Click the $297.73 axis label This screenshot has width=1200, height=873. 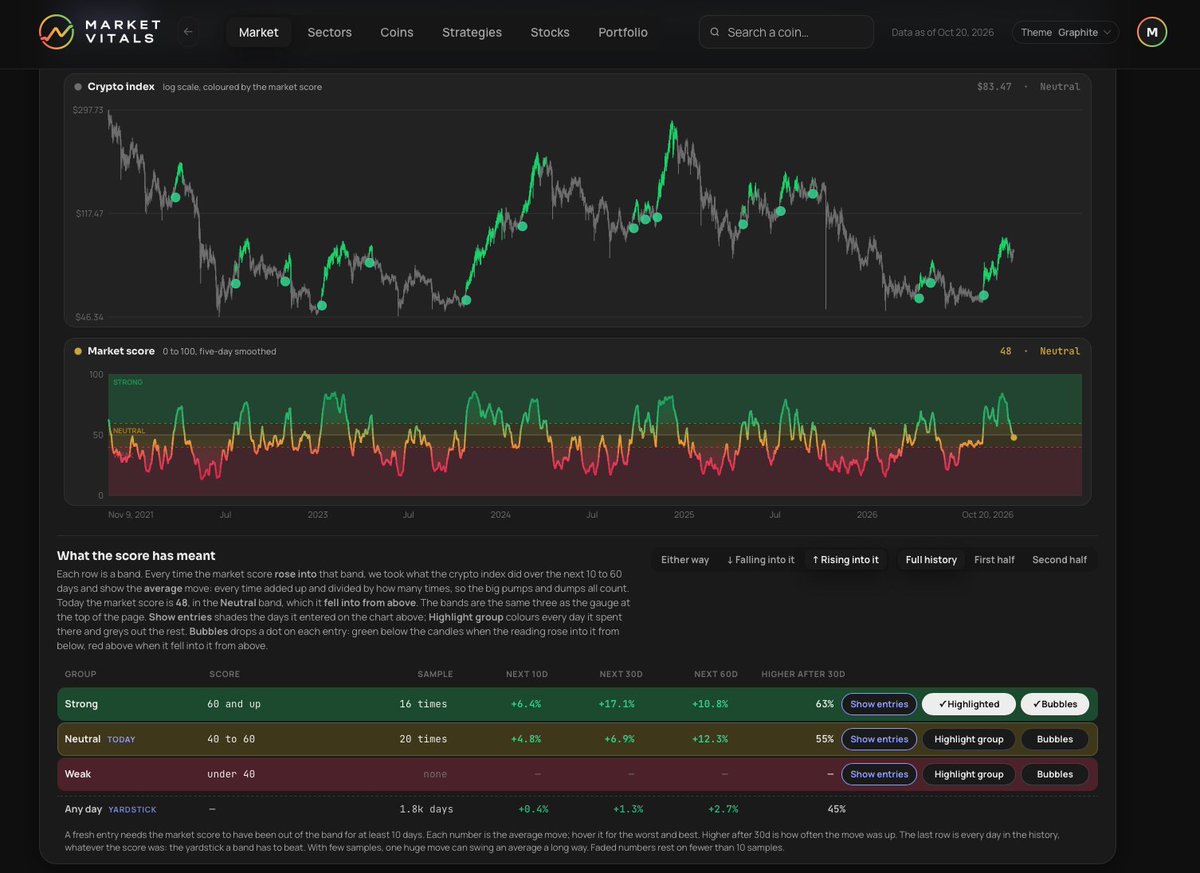point(88,110)
